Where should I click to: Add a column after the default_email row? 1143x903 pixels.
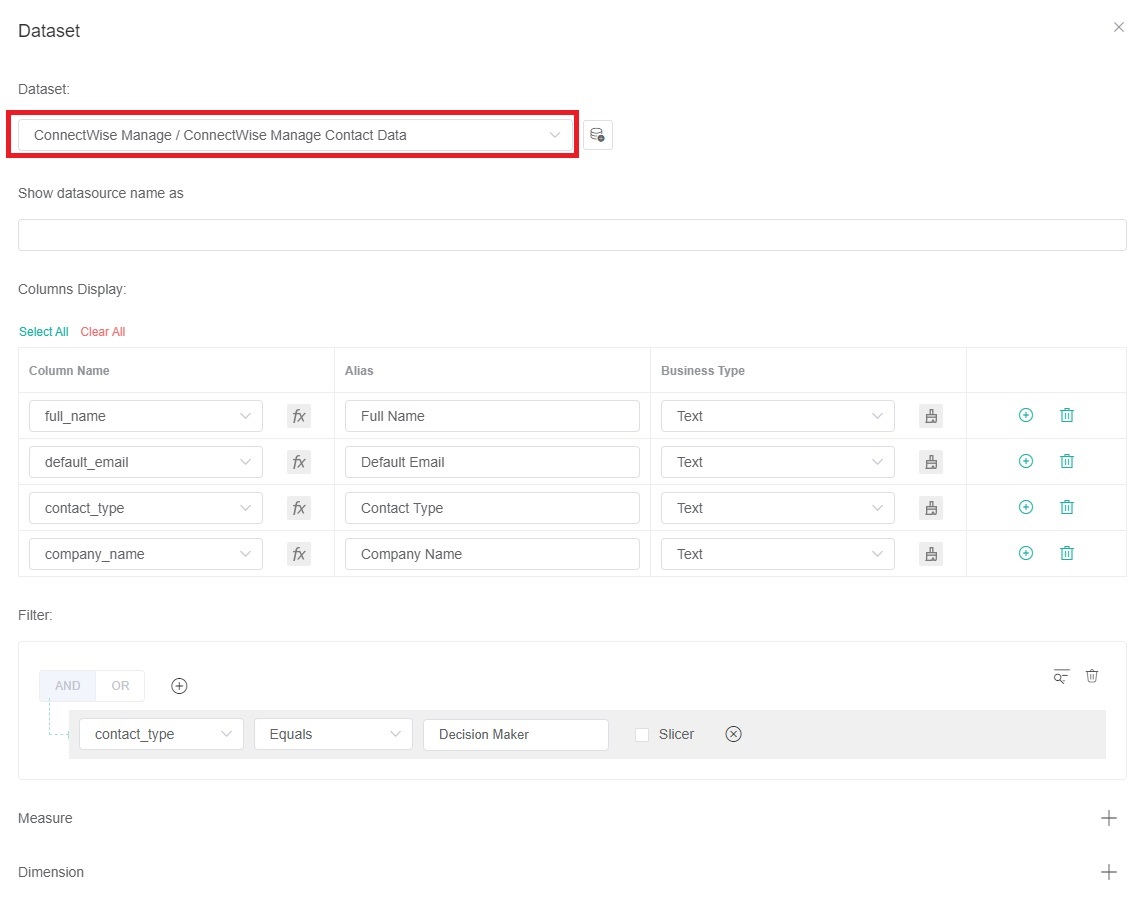pos(1026,461)
